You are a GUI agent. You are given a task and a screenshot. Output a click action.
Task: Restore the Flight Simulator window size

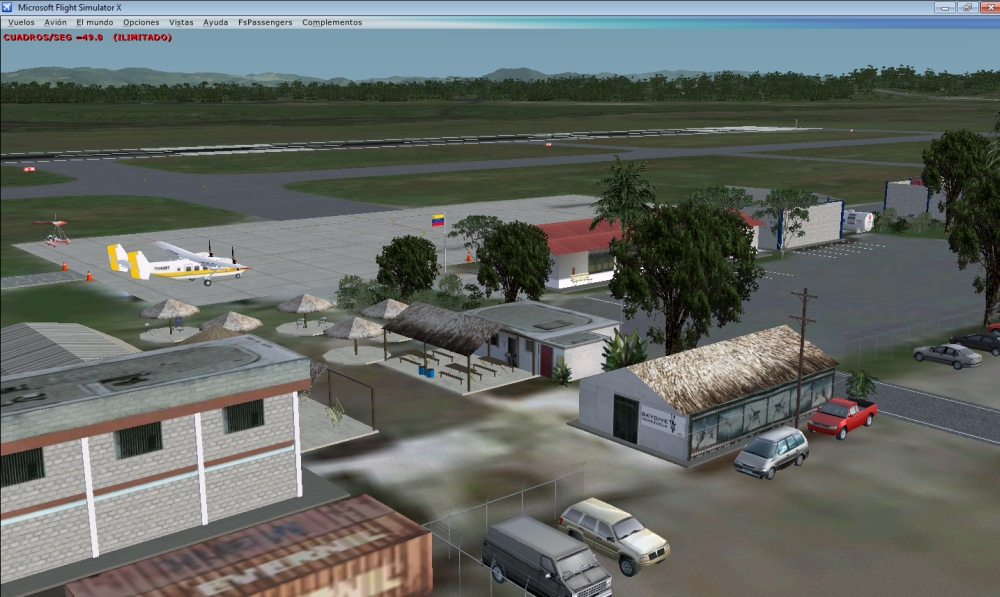(x=967, y=8)
